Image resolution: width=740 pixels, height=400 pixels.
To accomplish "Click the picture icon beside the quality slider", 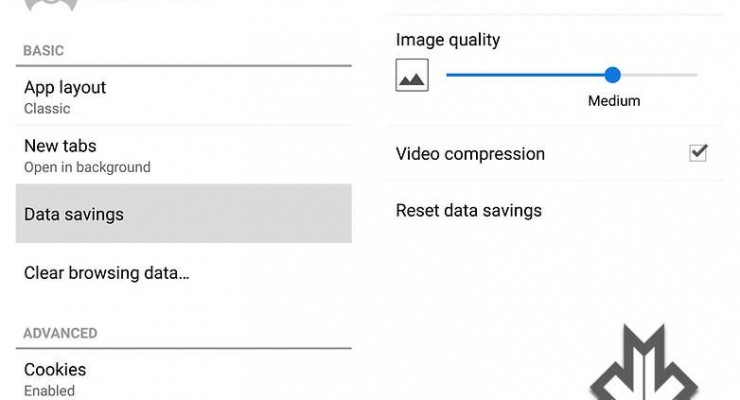I will [412, 75].
